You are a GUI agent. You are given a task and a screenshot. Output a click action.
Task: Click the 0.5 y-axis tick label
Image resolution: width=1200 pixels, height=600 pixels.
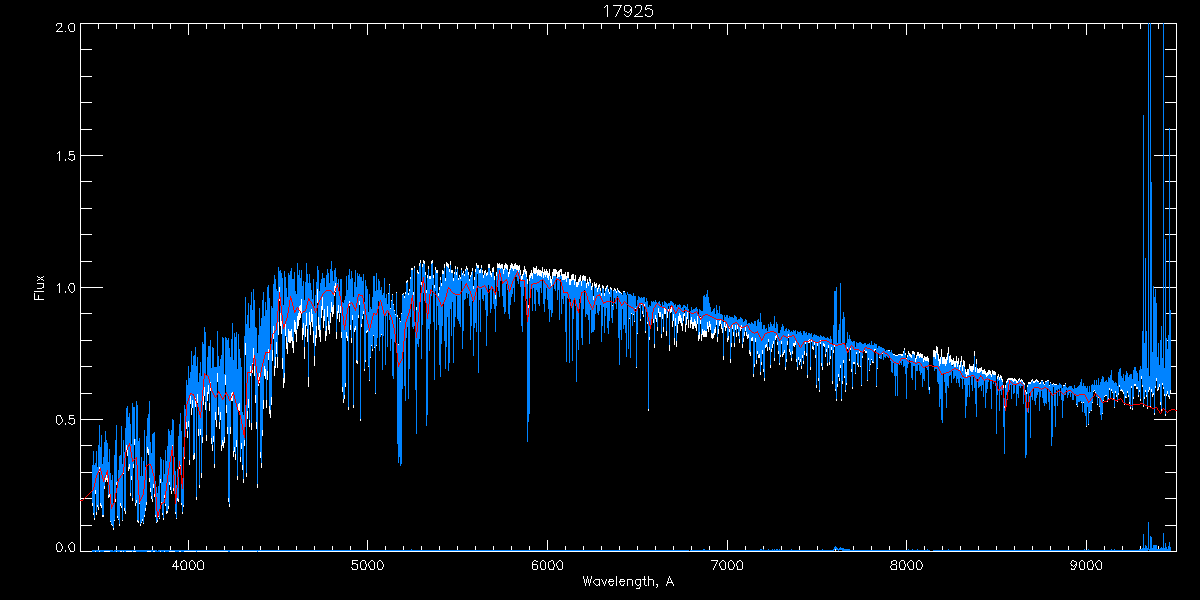(x=62, y=419)
